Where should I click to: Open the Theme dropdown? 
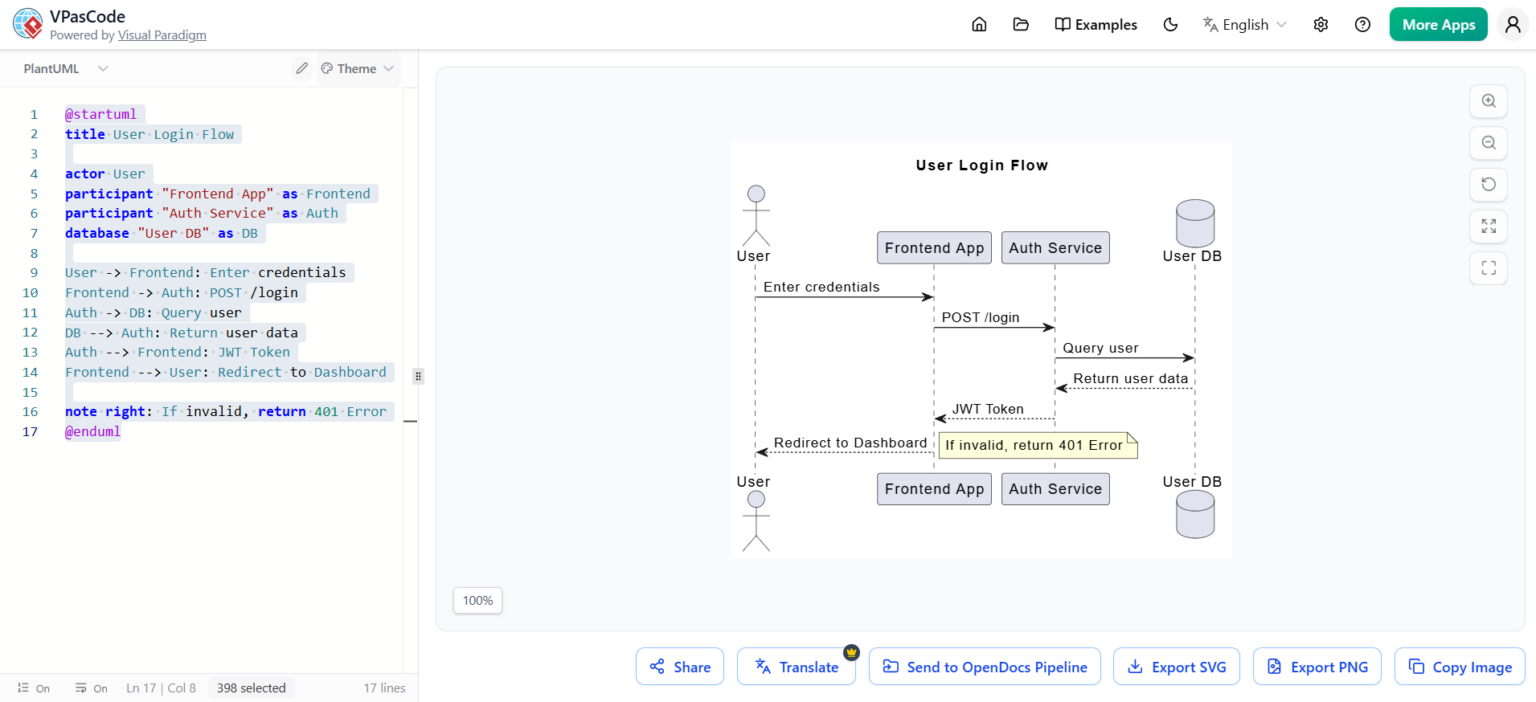click(x=357, y=68)
